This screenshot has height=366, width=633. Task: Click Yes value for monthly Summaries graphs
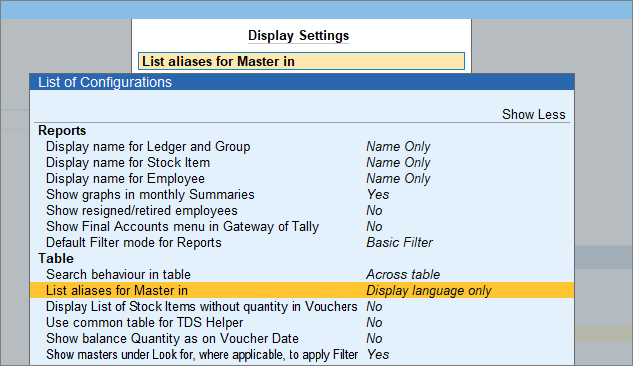(x=378, y=195)
